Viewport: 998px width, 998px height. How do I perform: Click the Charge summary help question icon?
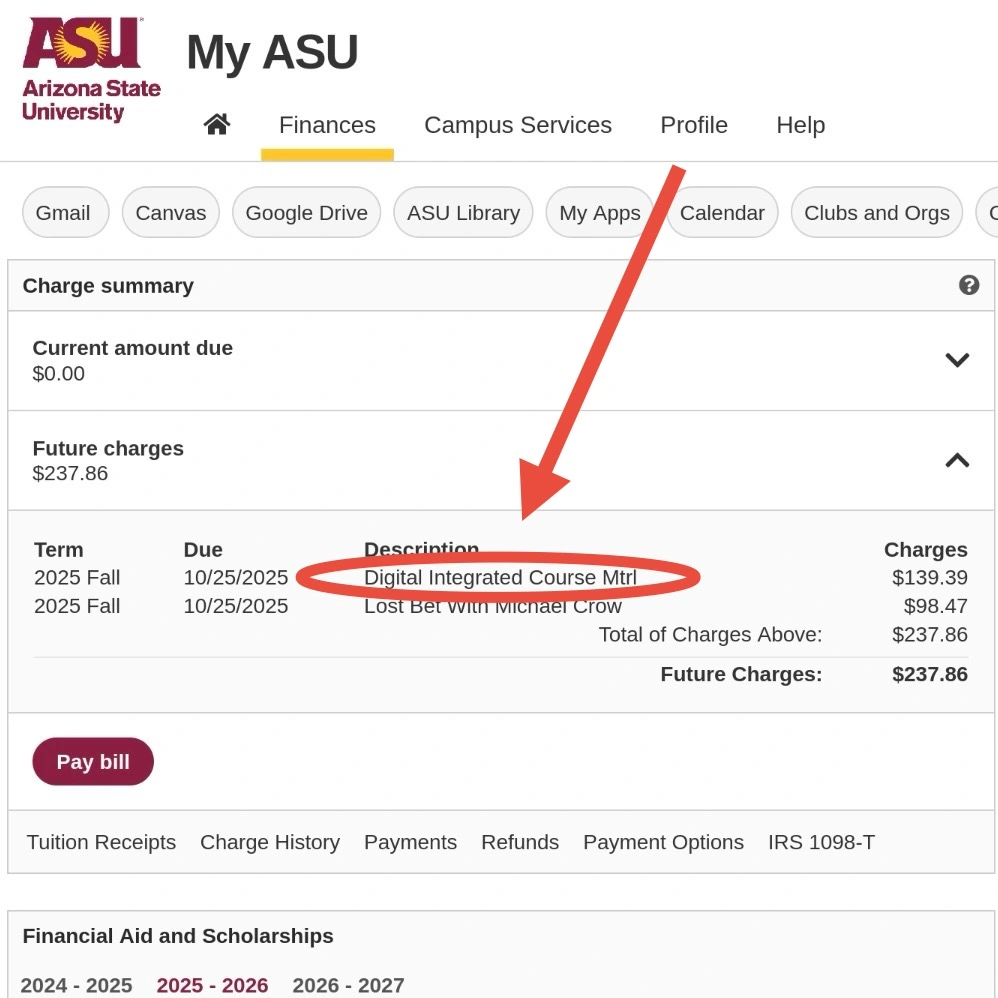point(969,285)
